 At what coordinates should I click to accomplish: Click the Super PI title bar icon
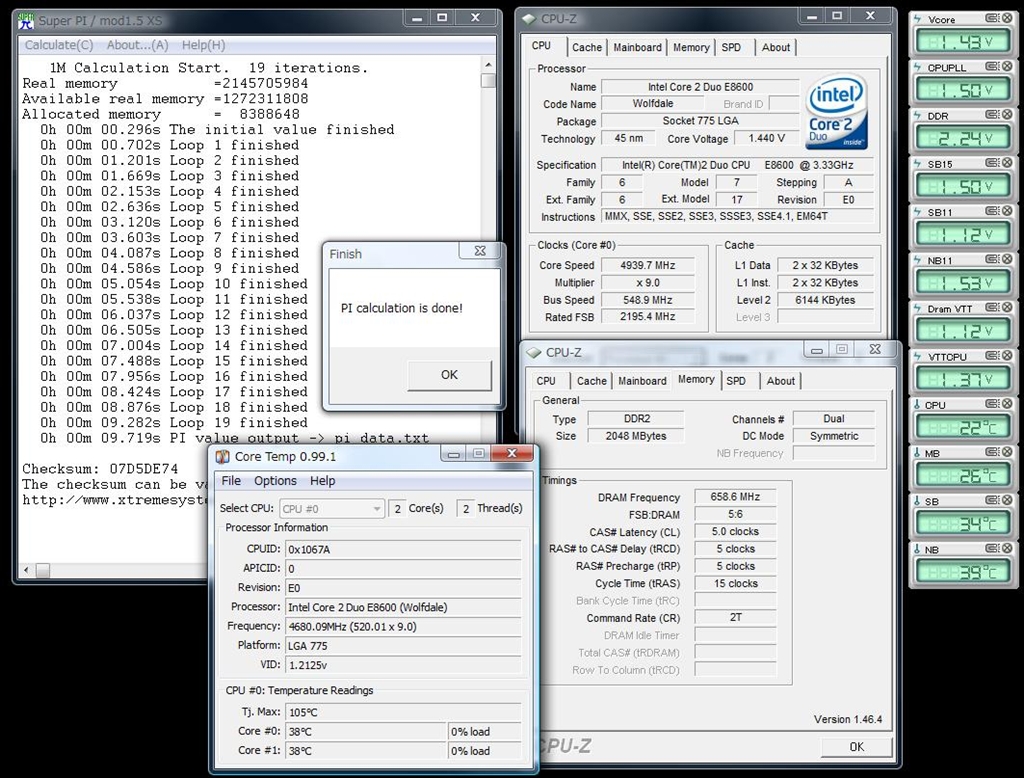click(26, 19)
